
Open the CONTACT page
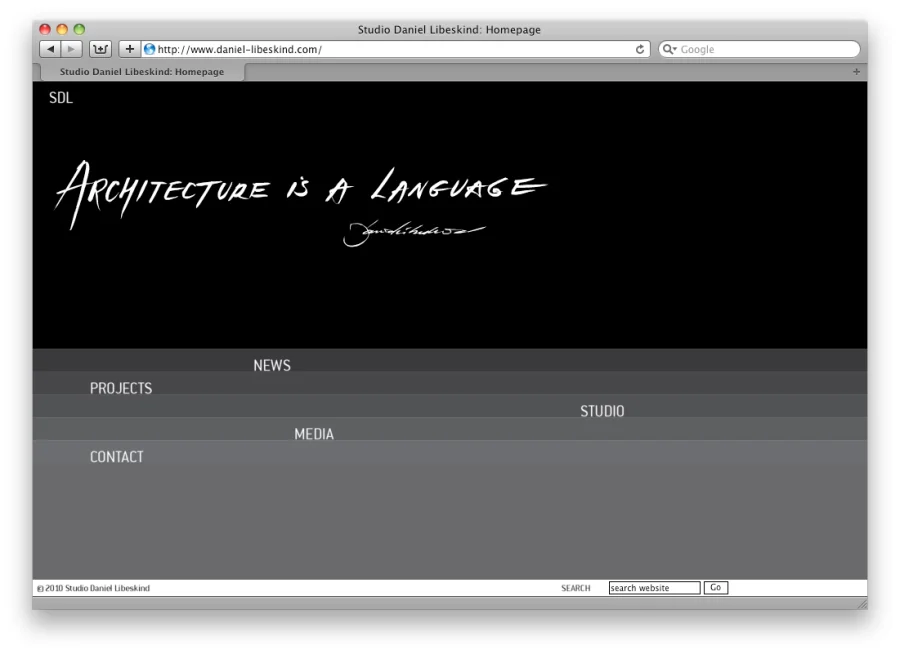[117, 457]
